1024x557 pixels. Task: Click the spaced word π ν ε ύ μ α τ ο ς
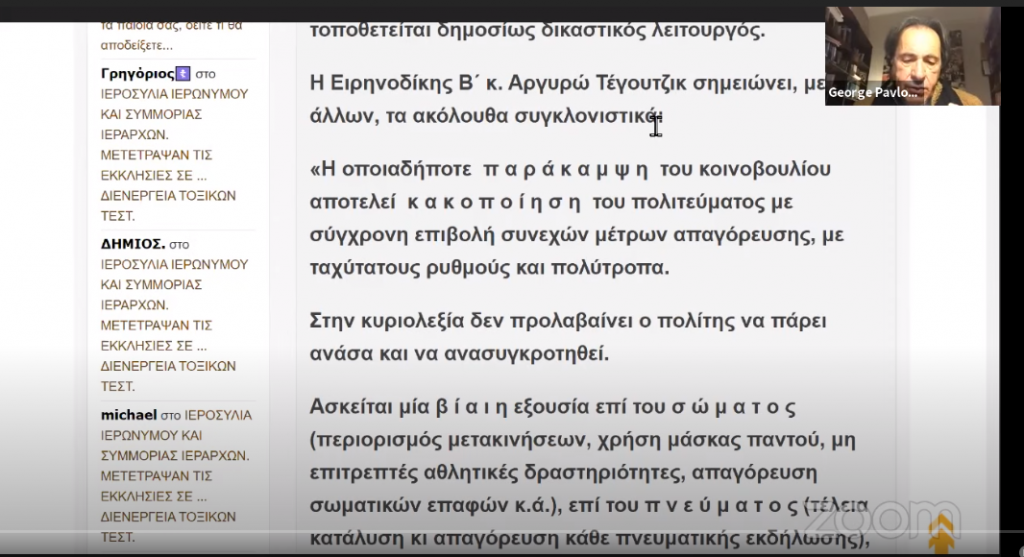pos(722,505)
